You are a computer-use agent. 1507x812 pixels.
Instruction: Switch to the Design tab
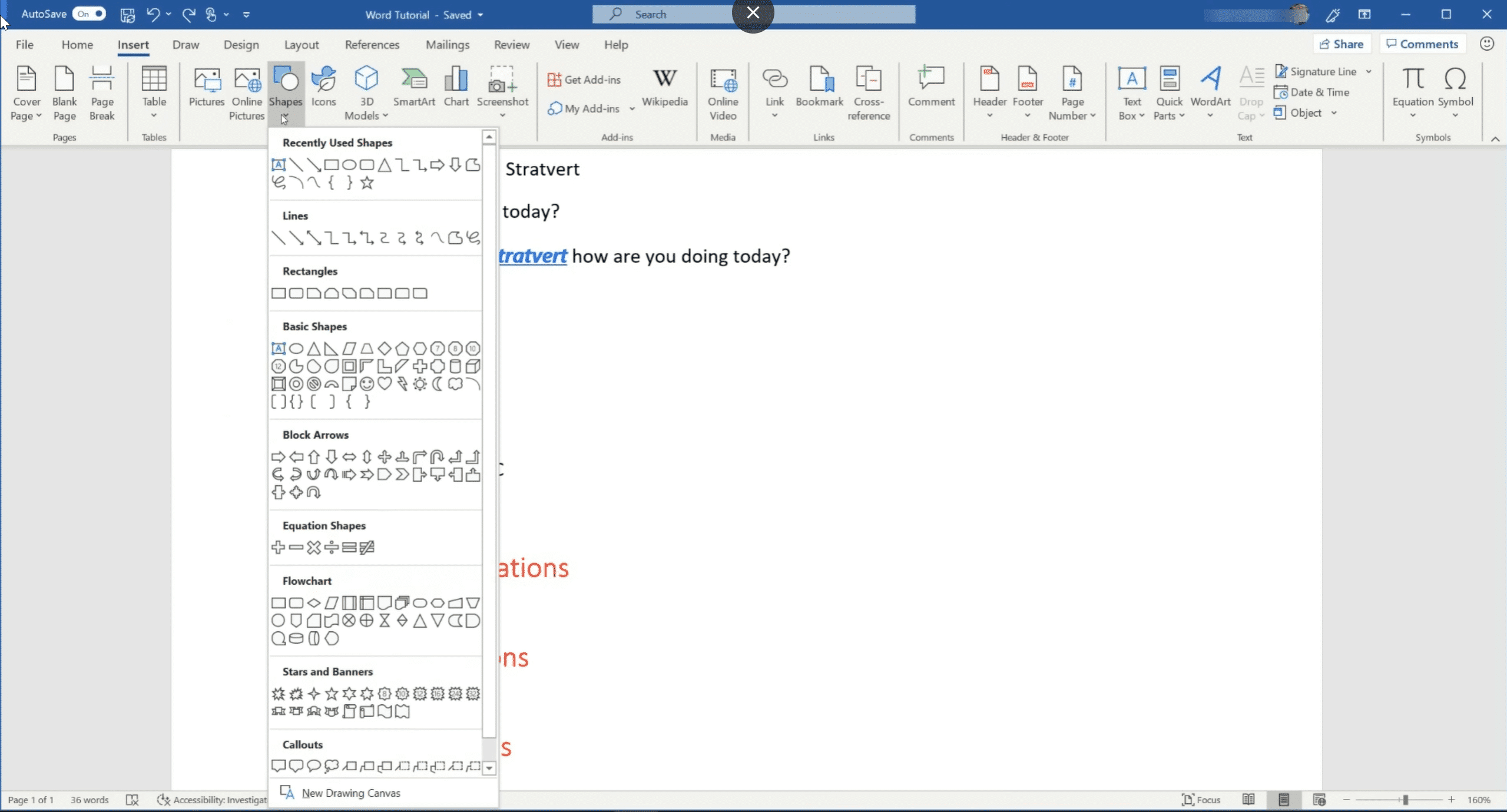(241, 45)
